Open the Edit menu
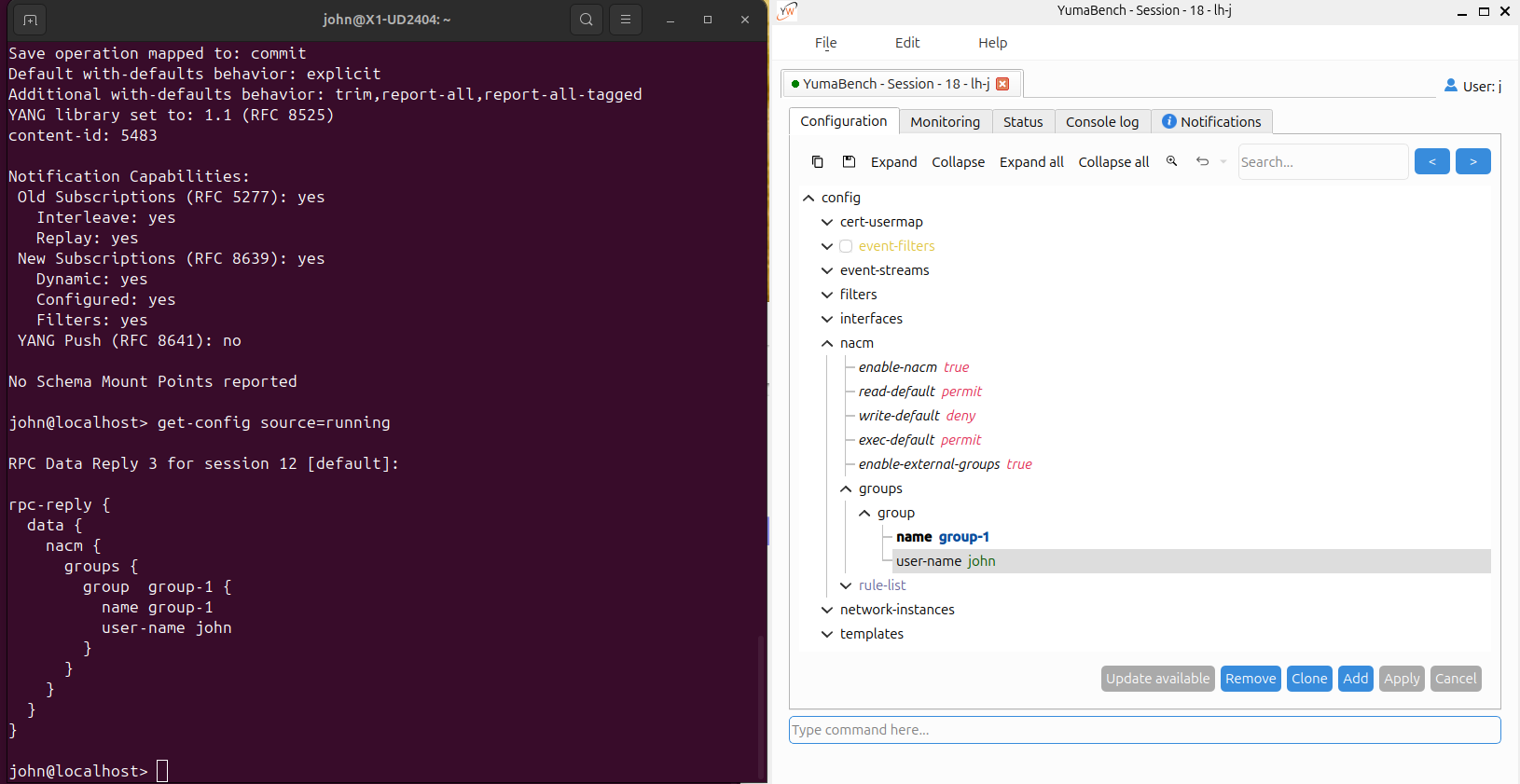This screenshot has height=784, width=1520. [907, 43]
